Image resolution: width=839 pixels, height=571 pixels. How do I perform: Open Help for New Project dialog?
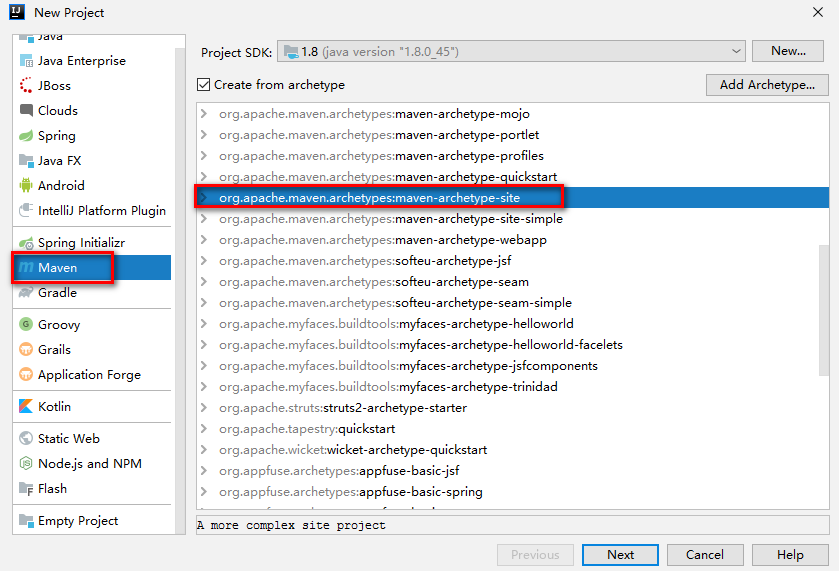tap(790, 555)
